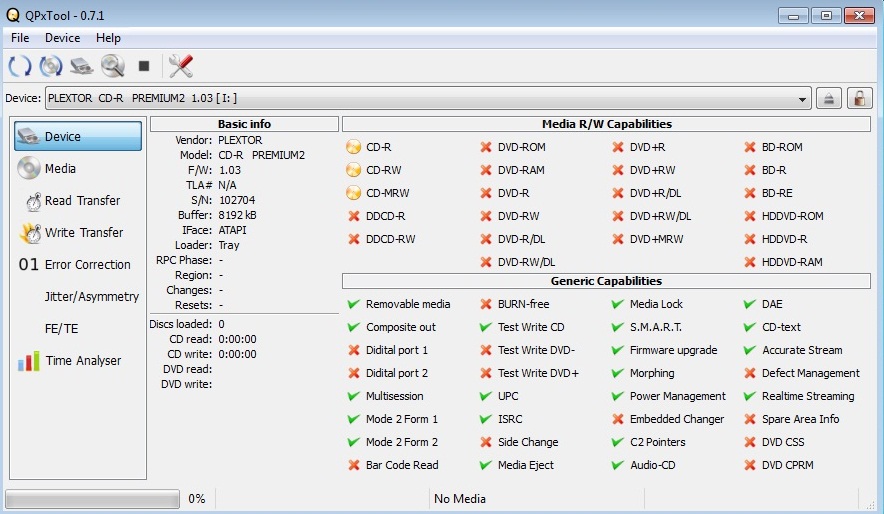The image size is (884, 514).
Task: Open the Media sidebar page
Action: (78, 169)
